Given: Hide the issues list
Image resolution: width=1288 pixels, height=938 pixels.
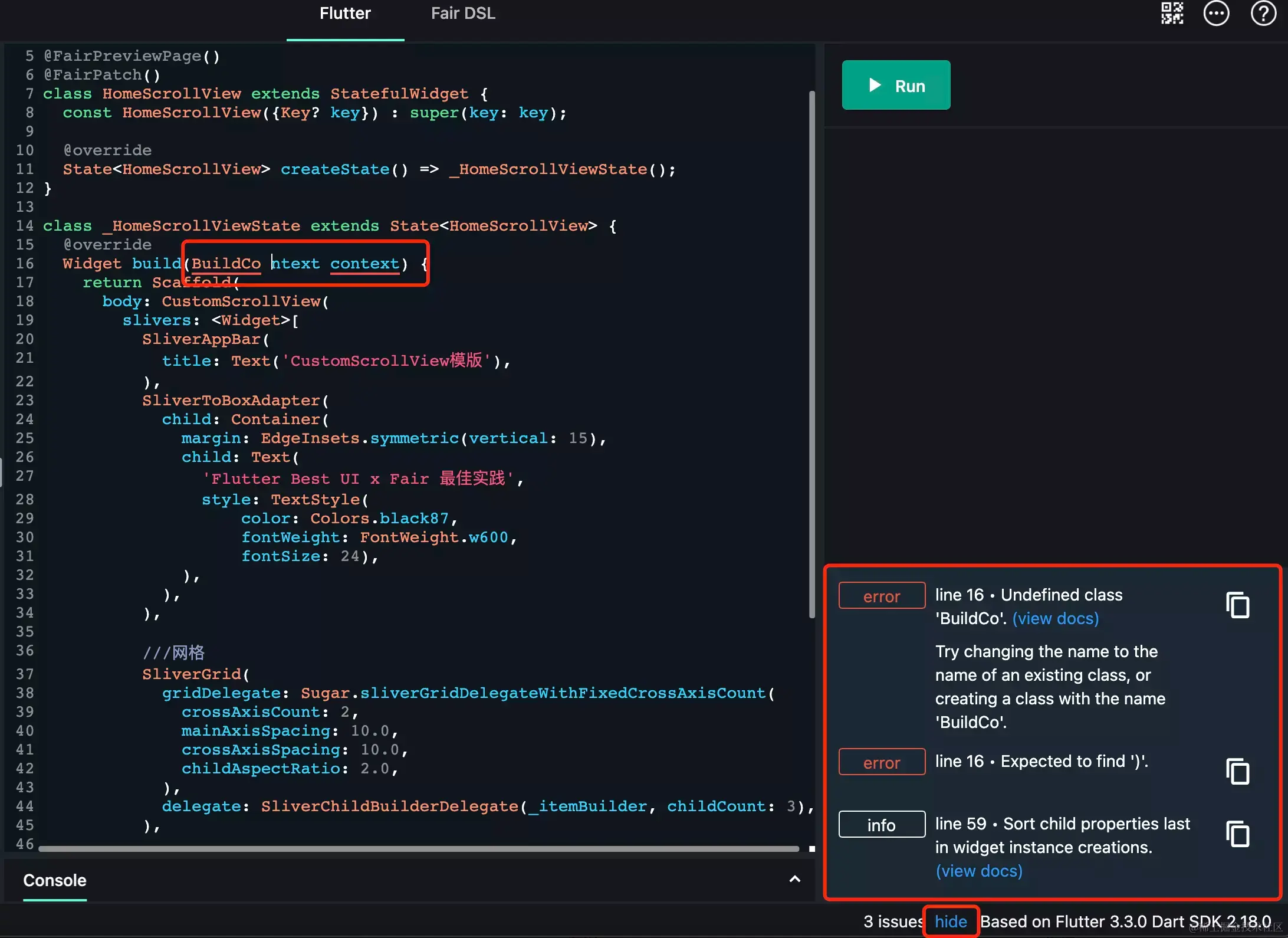Looking at the screenshot, I should pyautogui.click(x=951, y=921).
